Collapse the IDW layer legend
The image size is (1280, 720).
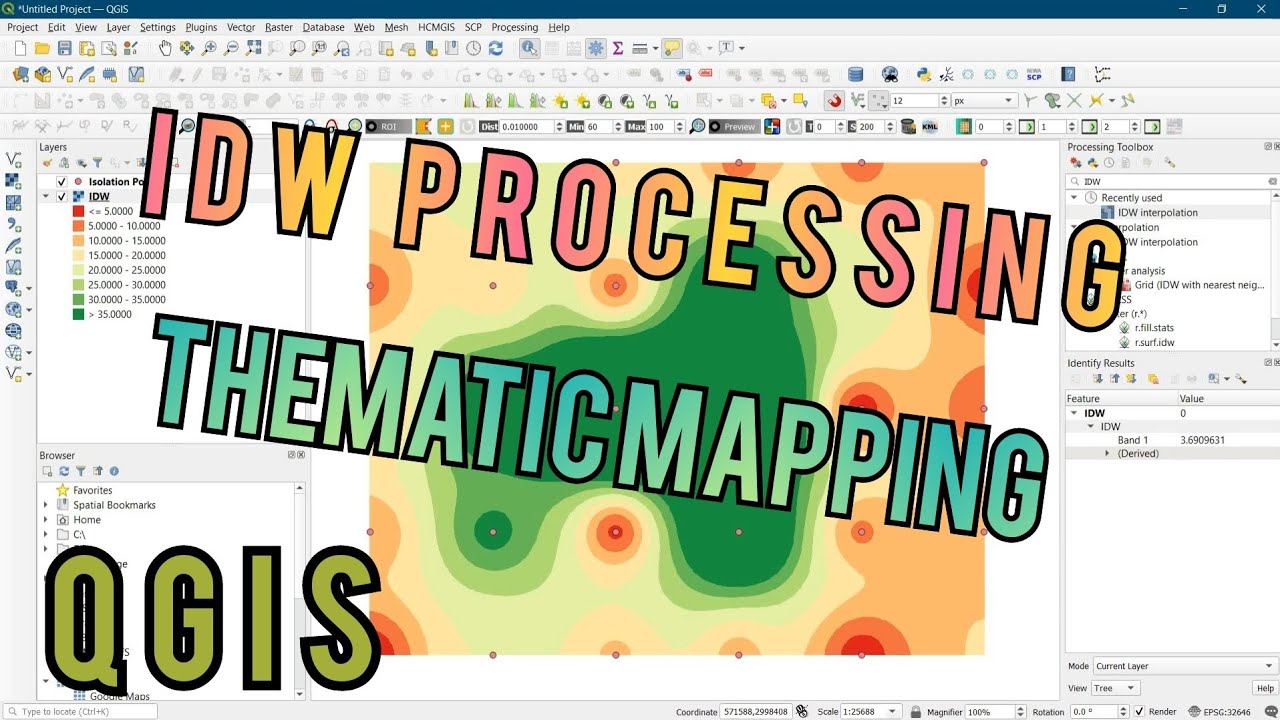tap(46, 197)
